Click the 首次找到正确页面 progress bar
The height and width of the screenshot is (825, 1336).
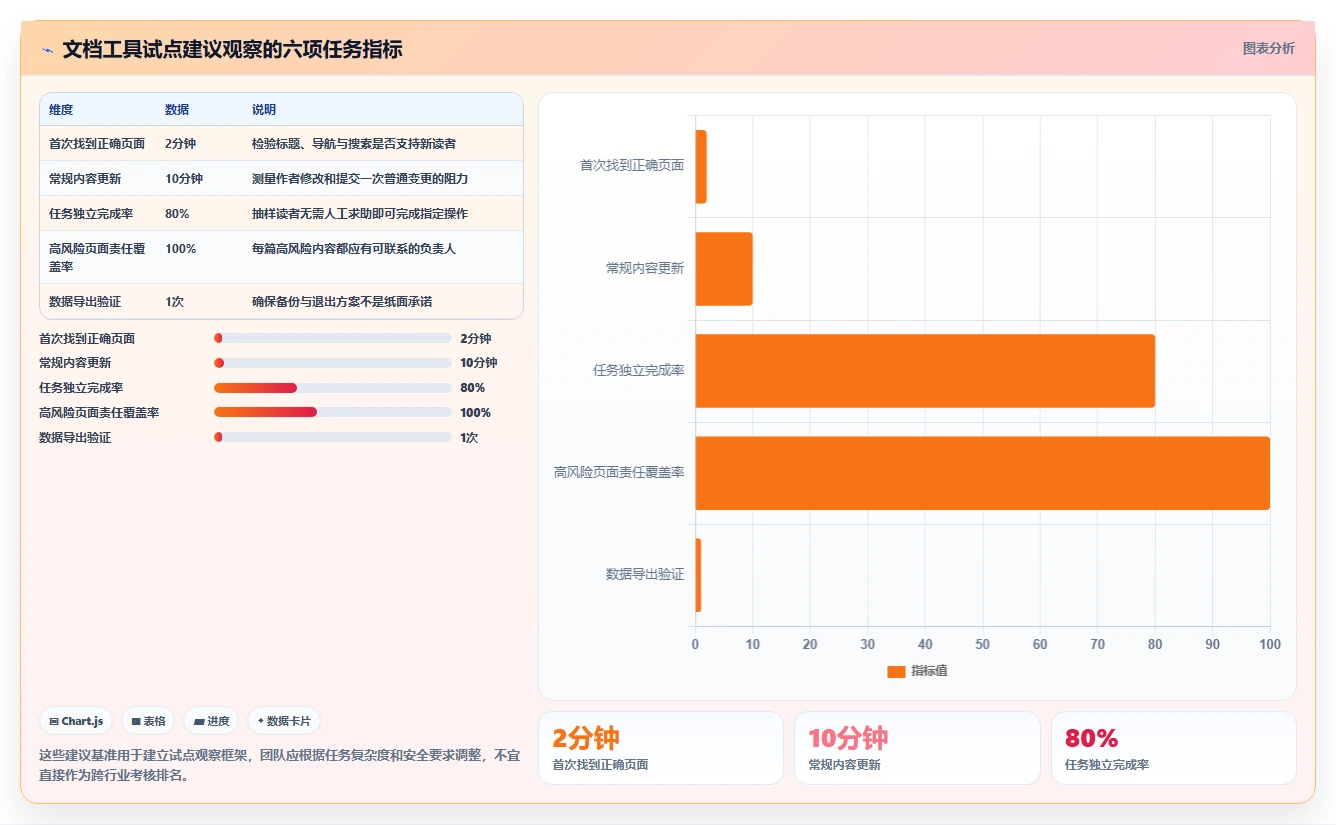coord(333,339)
